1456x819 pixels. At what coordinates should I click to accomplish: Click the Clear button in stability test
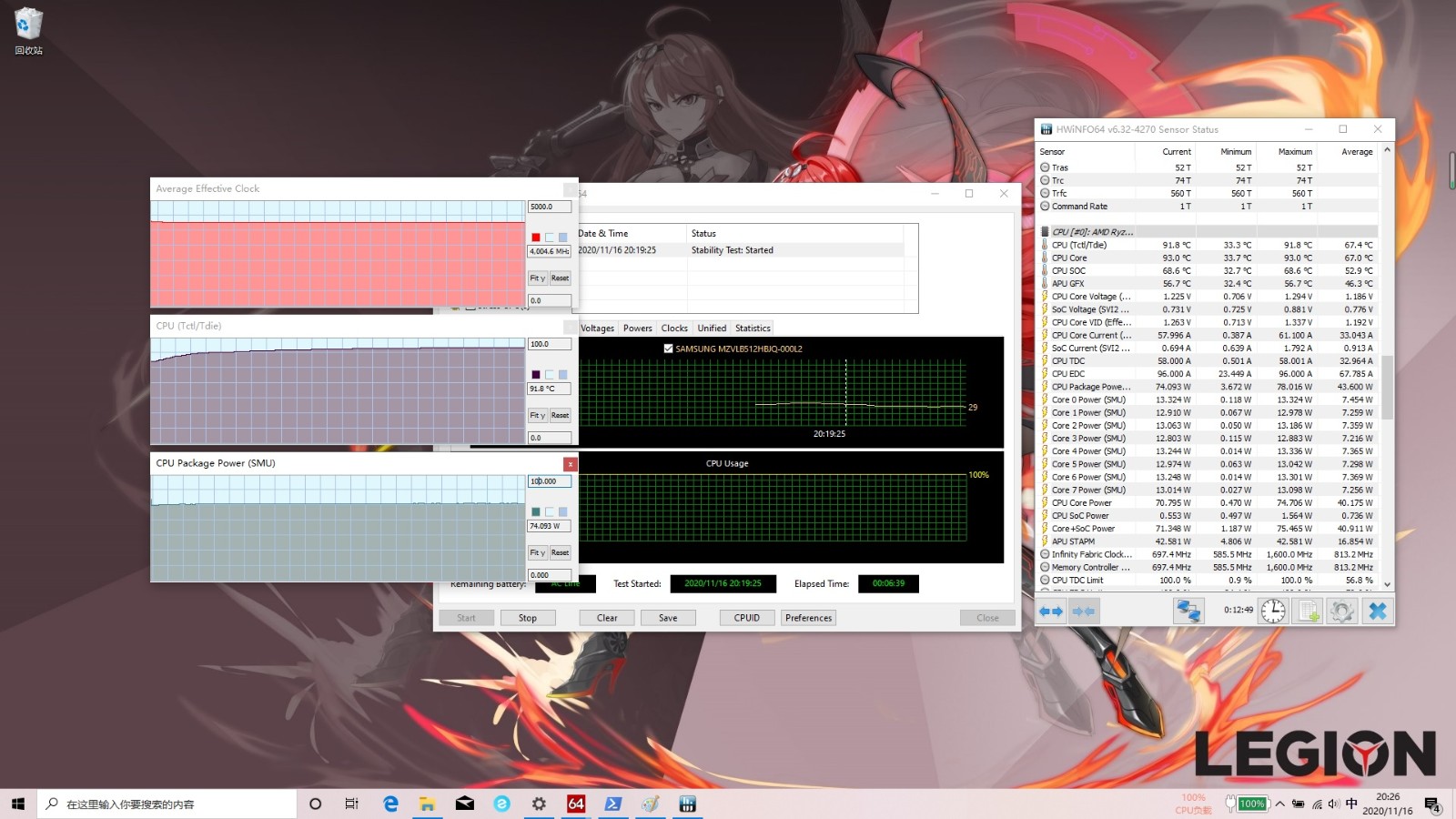(x=607, y=618)
